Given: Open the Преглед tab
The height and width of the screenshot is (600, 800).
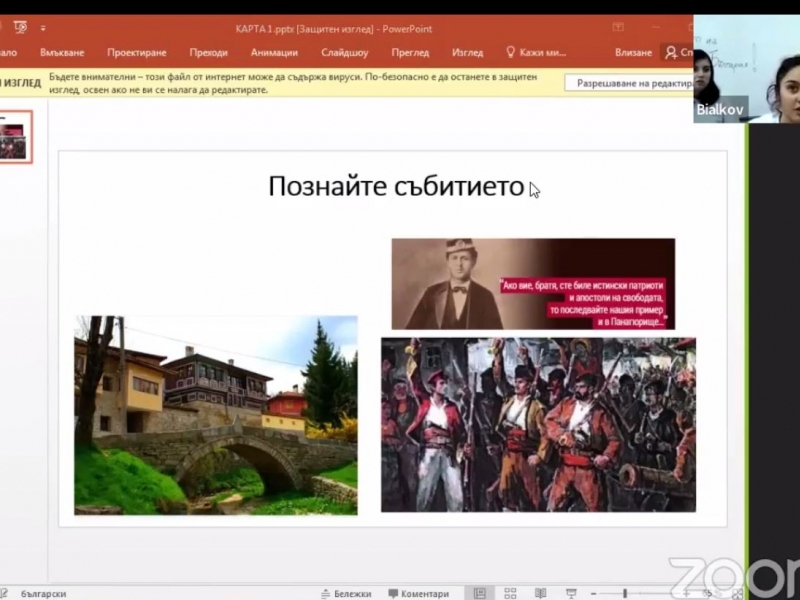Looking at the screenshot, I should tap(410, 53).
